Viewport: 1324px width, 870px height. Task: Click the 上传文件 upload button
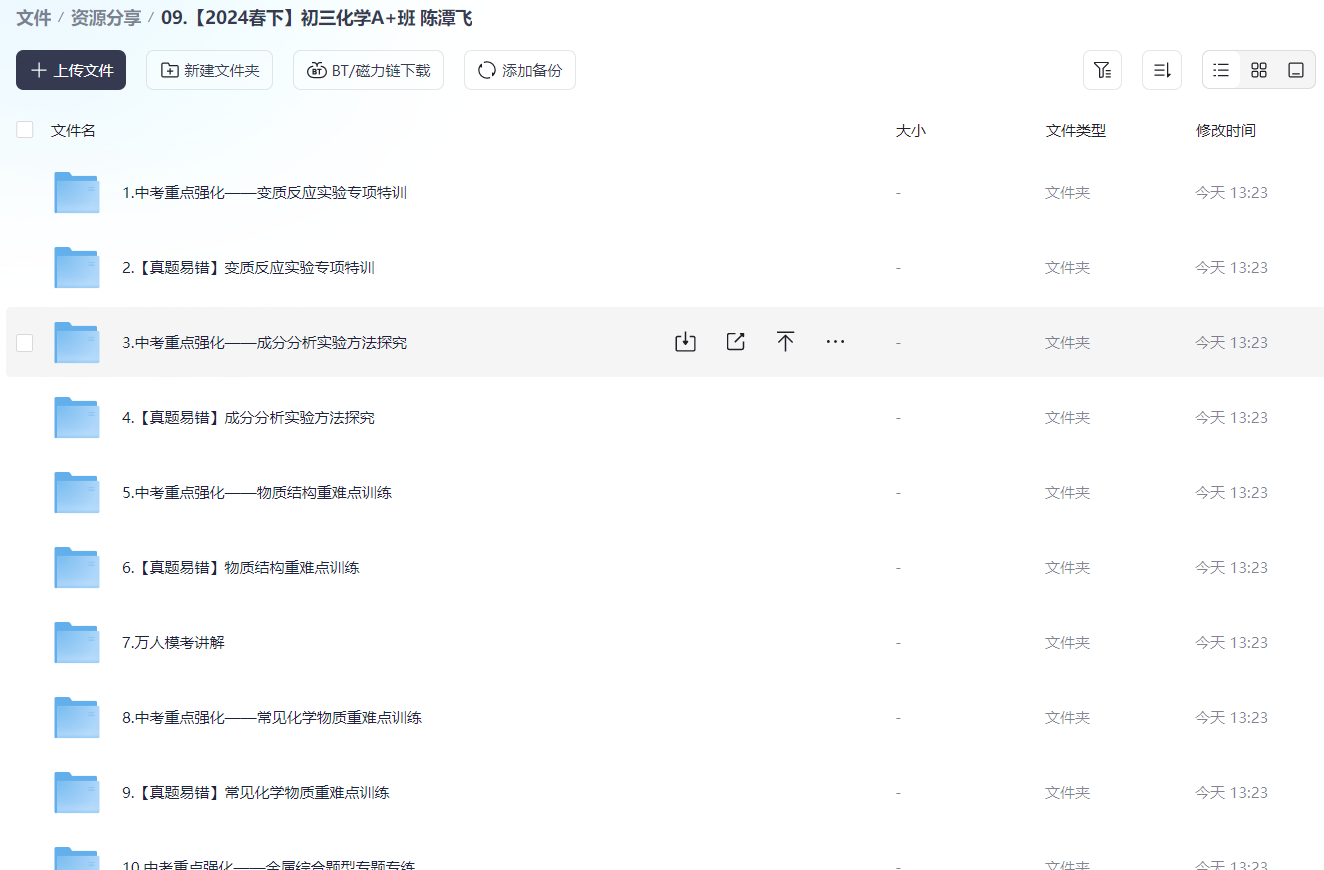(x=70, y=70)
